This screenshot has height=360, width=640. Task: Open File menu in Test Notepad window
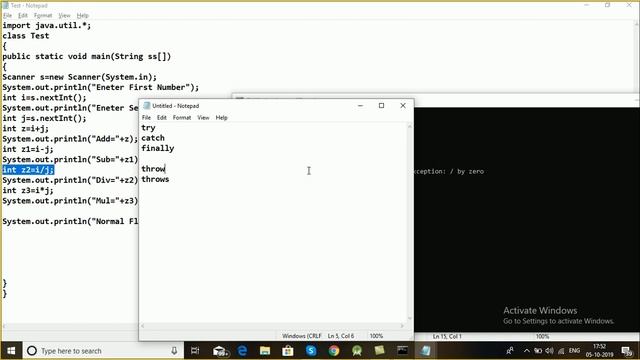tap(8, 16)
